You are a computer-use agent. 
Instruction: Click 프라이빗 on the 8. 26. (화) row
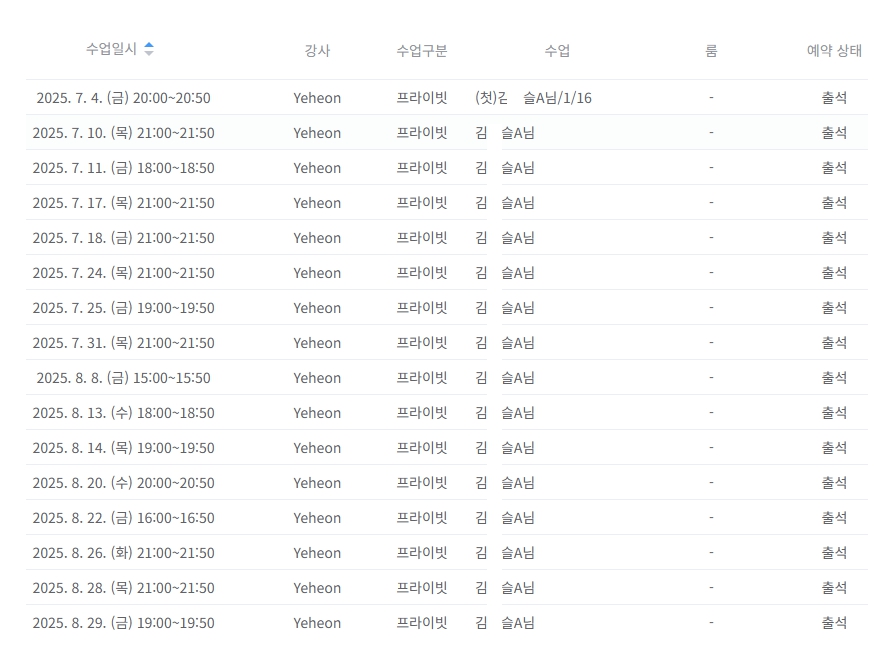pos(421,553)
